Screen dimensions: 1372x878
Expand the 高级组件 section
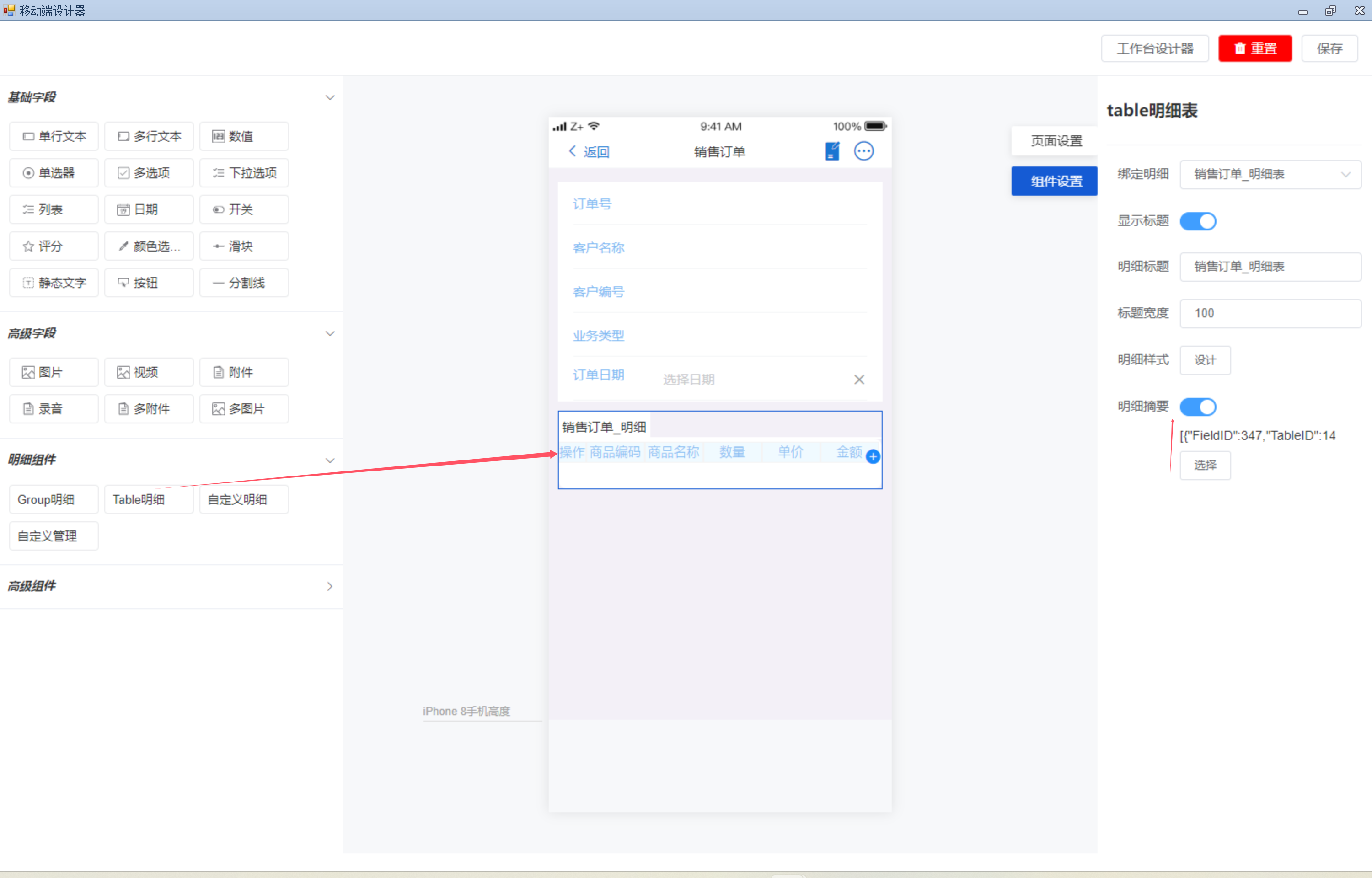tap(329, 586)
